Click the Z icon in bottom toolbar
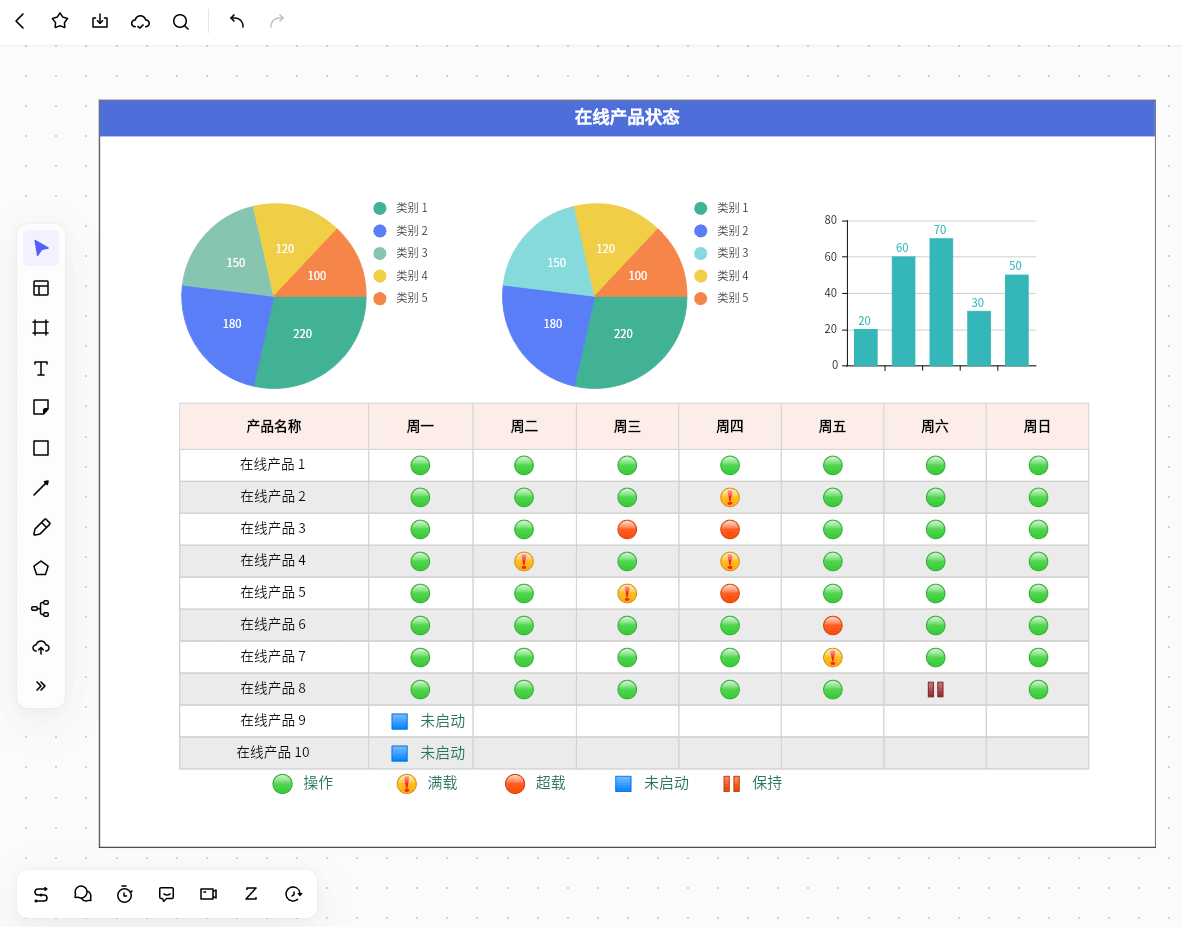This screenshot has height=927, width=1182. [x=251, y=894]
